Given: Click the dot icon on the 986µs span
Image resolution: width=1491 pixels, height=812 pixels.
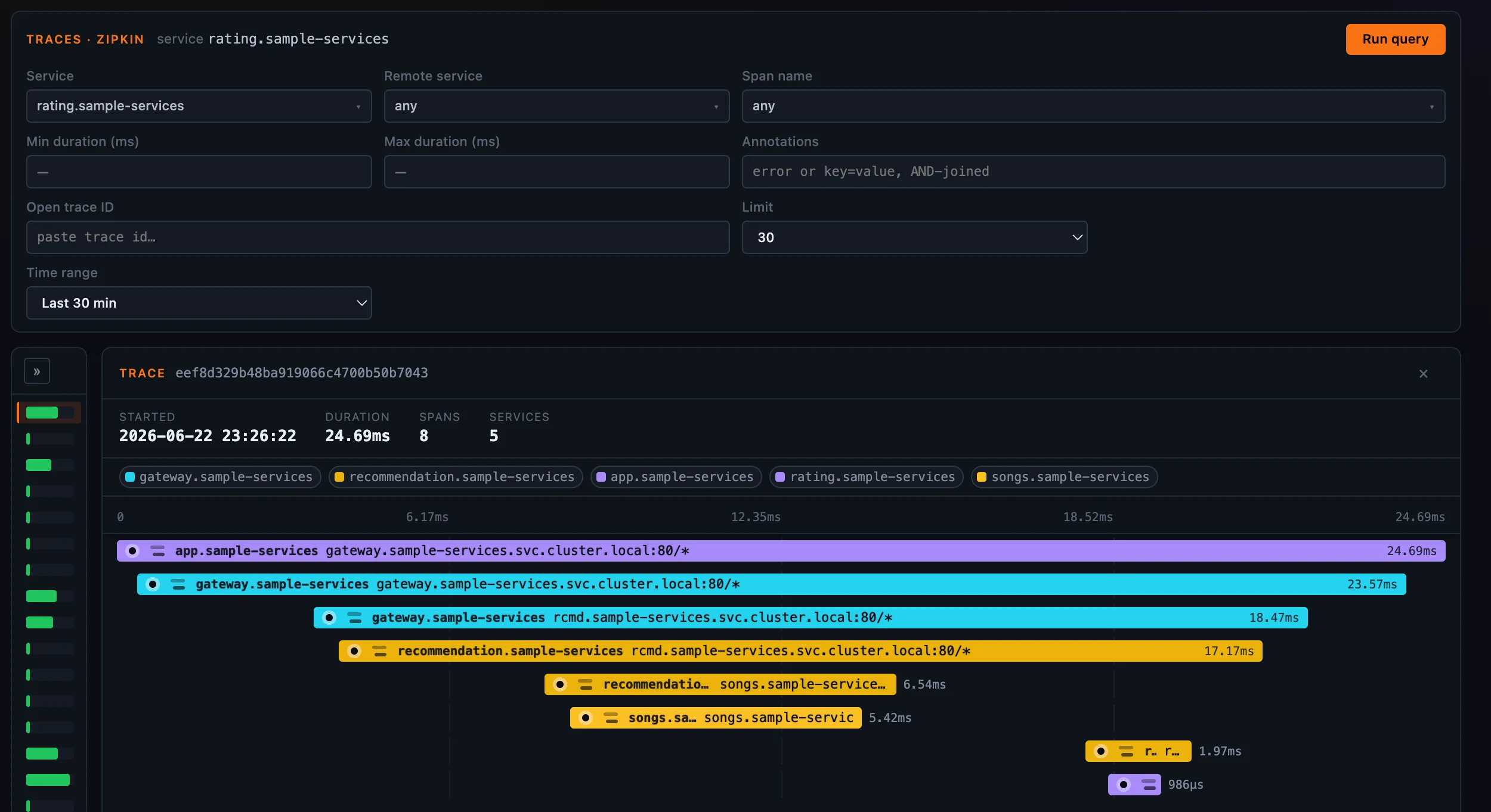Looking at the screenshot, I should [x=1124, y=785].
